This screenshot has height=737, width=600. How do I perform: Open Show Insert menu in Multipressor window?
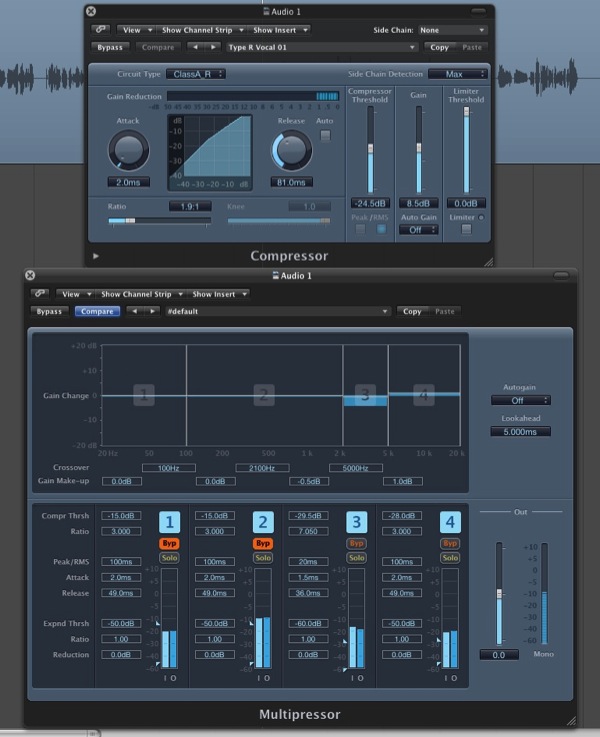pyautogui.click(x=218, y=294)
